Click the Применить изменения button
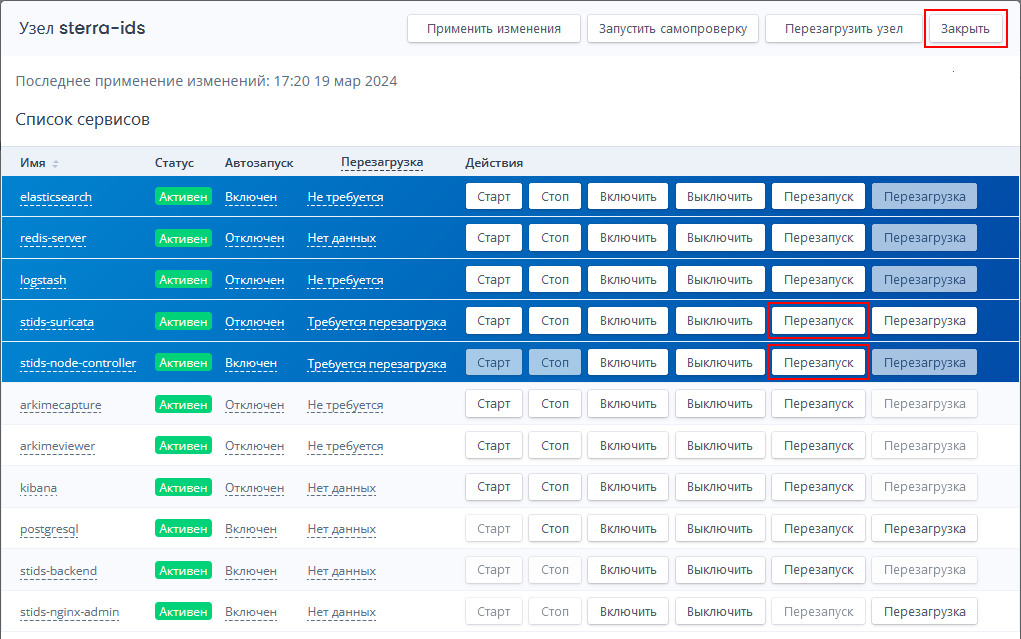This screenshot has width=1021, height=639. (494, 29)
